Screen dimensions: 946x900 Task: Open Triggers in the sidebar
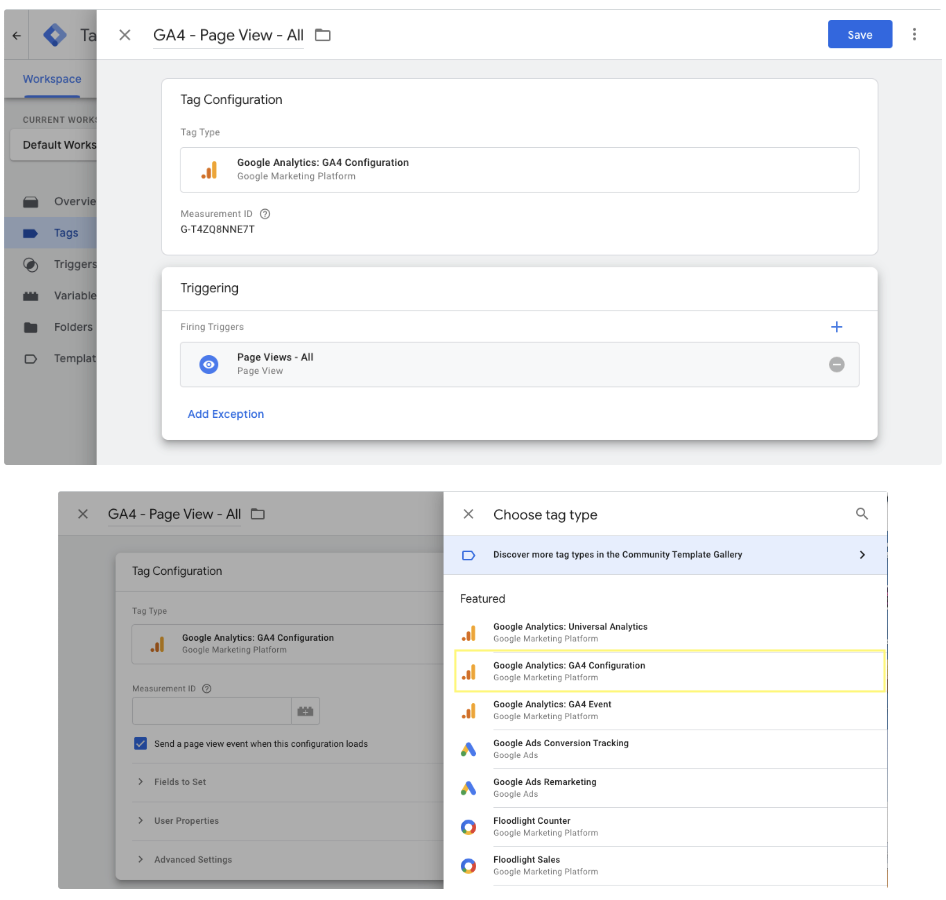click(x=51, y=264)
